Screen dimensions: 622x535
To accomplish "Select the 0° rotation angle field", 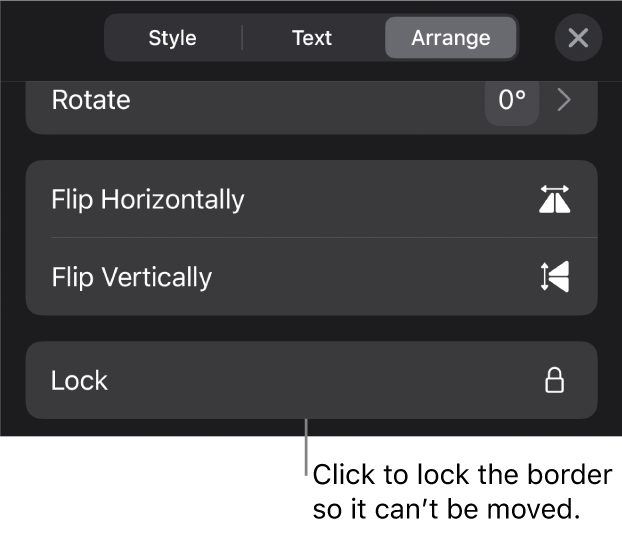I will 512,100.
